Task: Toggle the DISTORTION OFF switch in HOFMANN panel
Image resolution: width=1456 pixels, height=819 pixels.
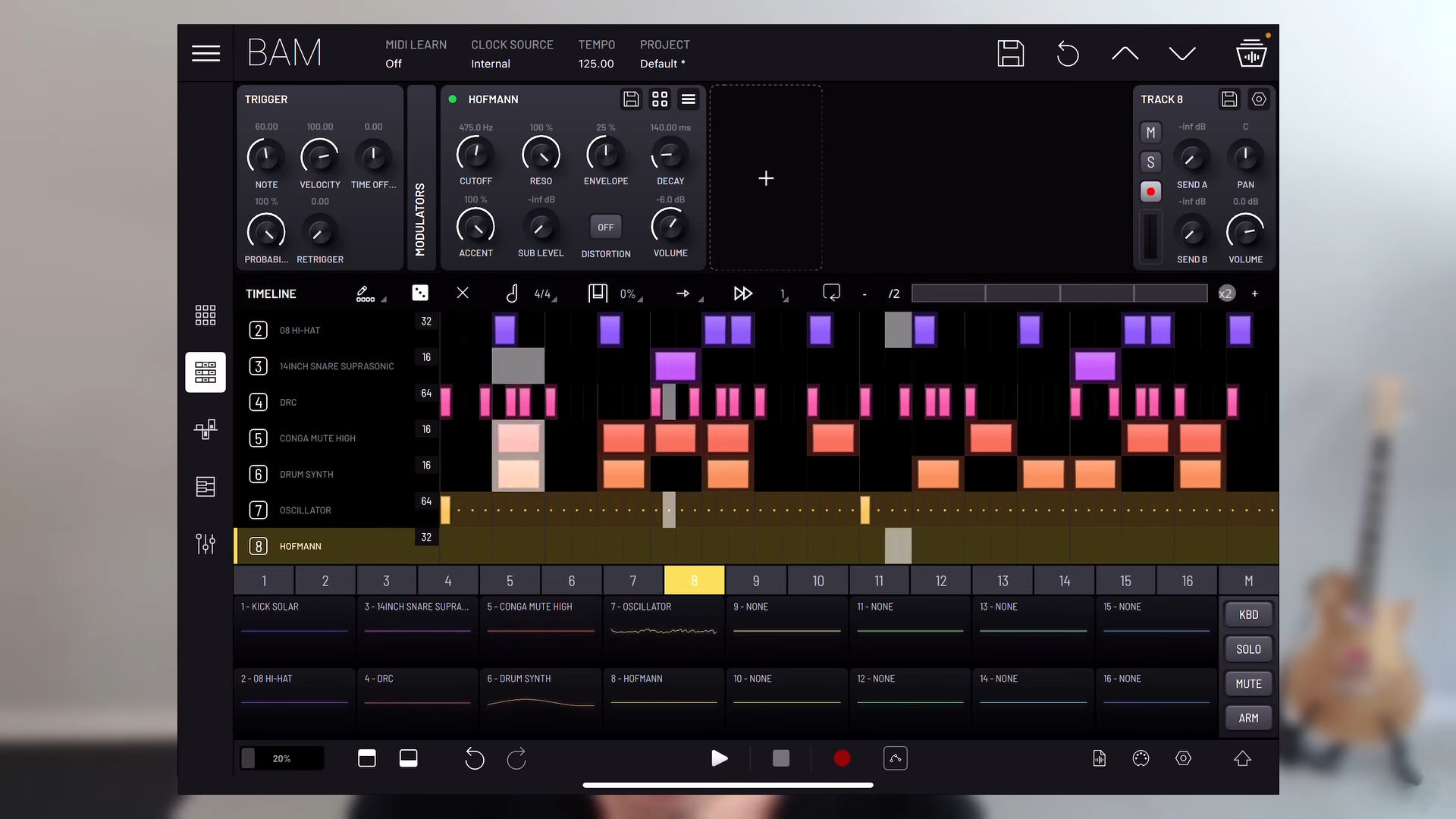Action: click(605, 227)
